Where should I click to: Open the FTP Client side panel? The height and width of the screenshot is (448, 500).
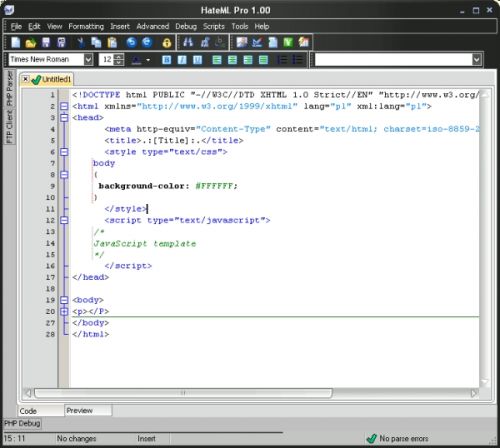(10, 127)
